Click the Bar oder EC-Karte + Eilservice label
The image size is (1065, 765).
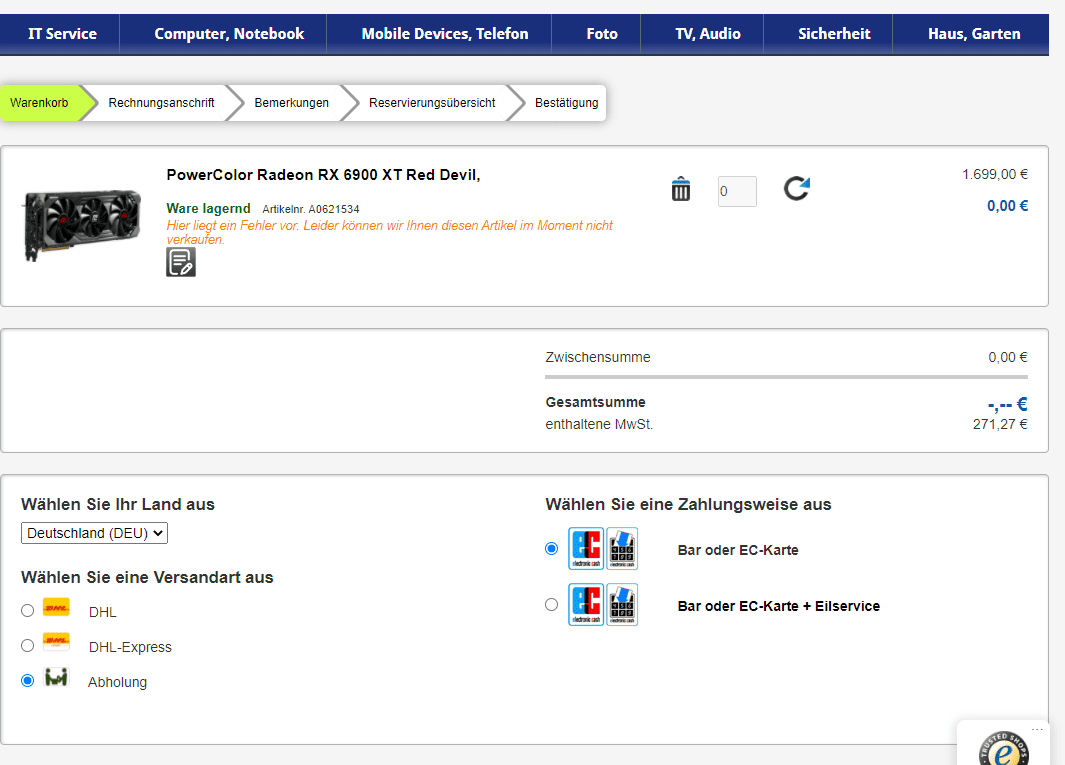(779, 606)
